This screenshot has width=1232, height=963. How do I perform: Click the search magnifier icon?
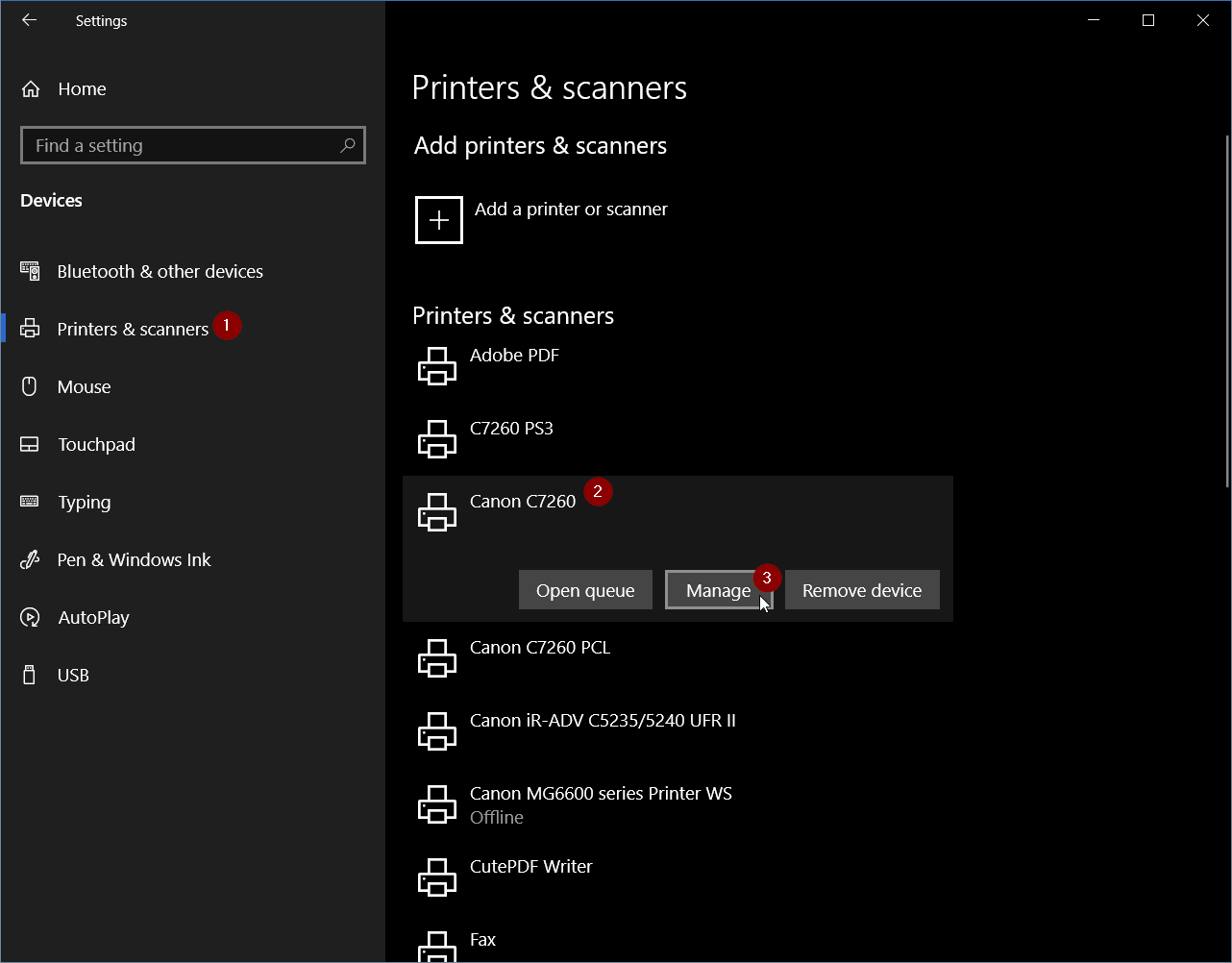pyautogui.click(x=347, y=145)
